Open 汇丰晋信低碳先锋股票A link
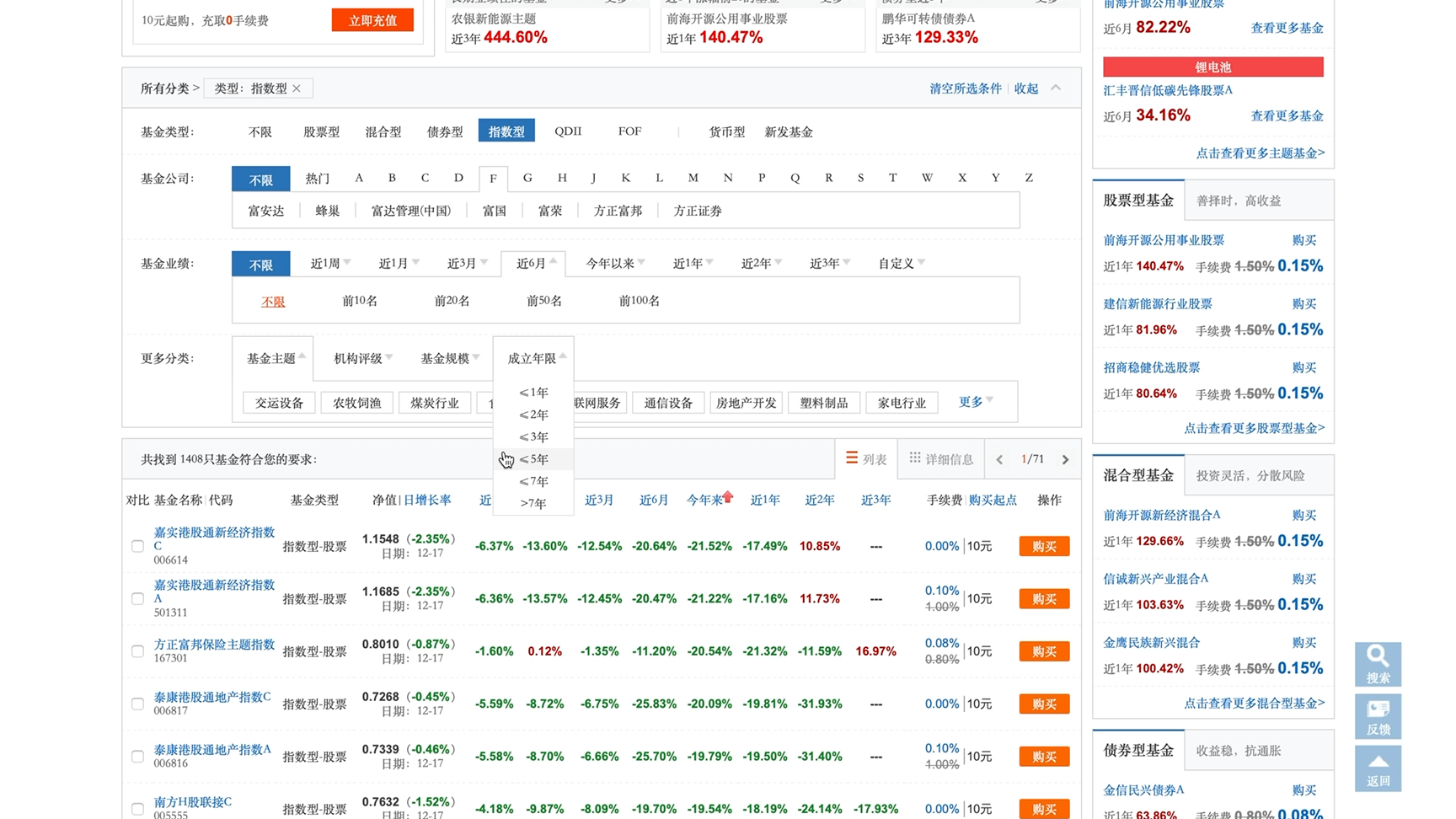 click(x=1168, y=90)
